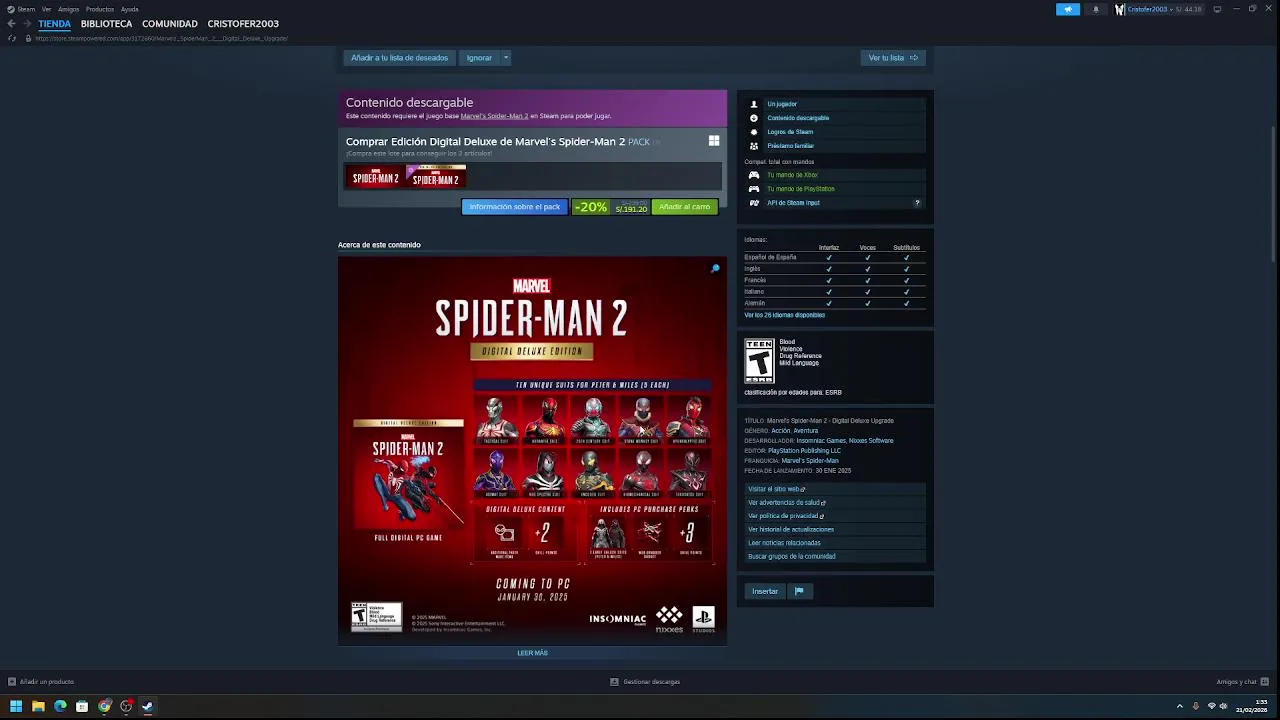Click the ESRB Teen rating badge
This screenshot has width=1280, height=720.
click(x=759, y=361)
